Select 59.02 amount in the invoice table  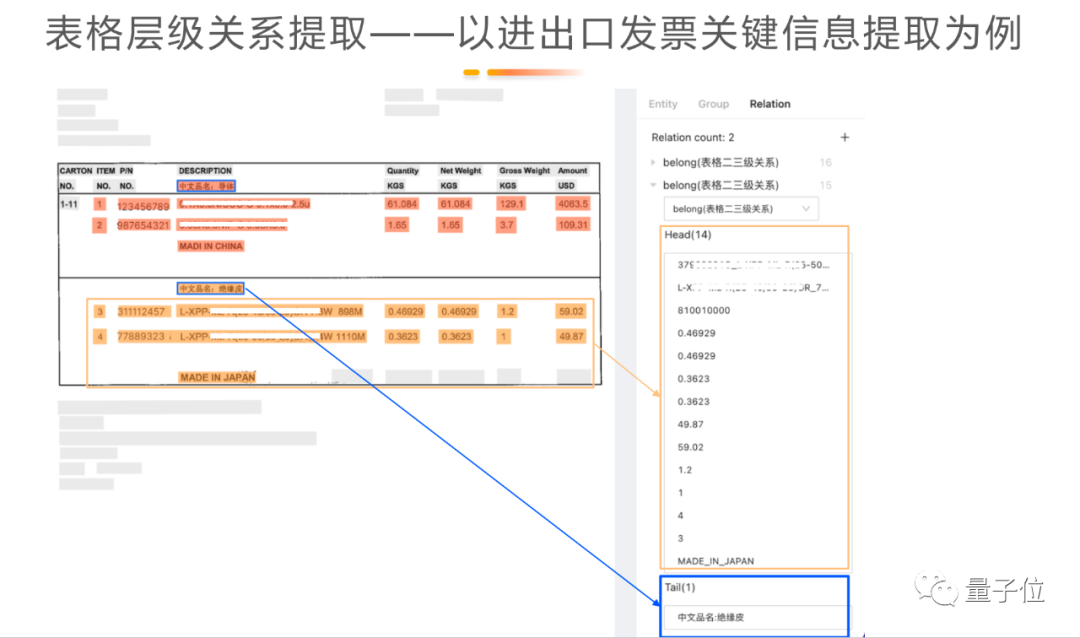click(571, 312)
